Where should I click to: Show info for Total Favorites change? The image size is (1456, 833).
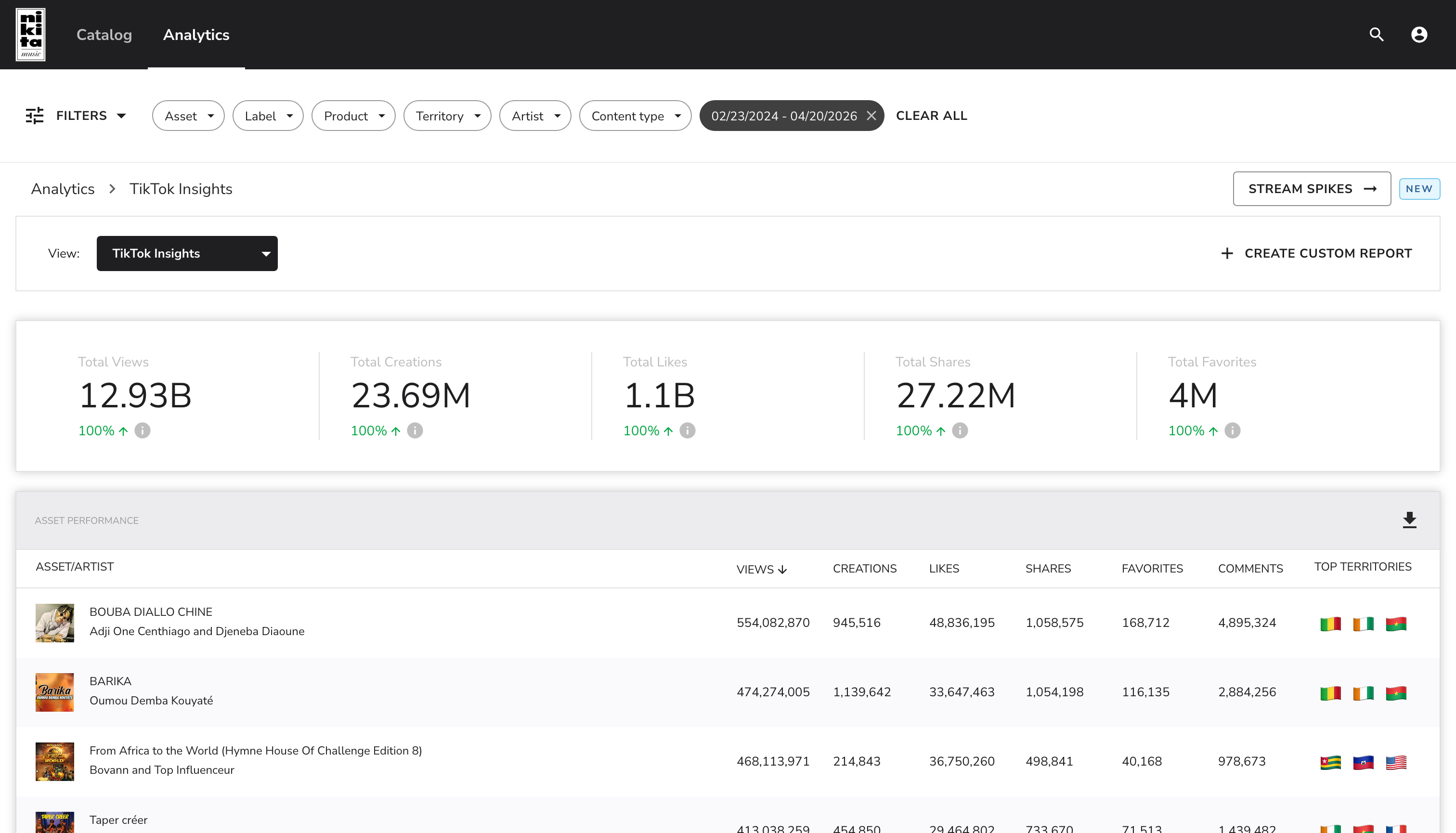point(1232,430)
